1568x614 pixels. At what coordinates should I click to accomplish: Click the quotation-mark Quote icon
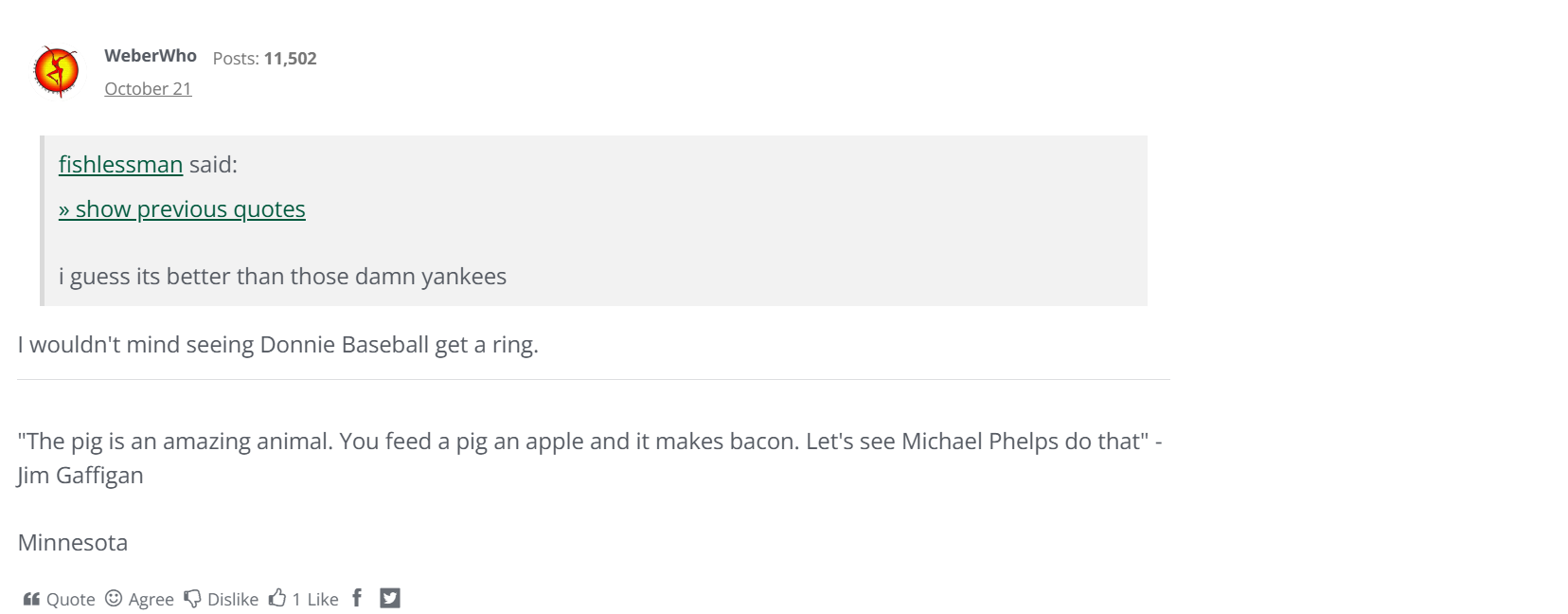point(31,599)
